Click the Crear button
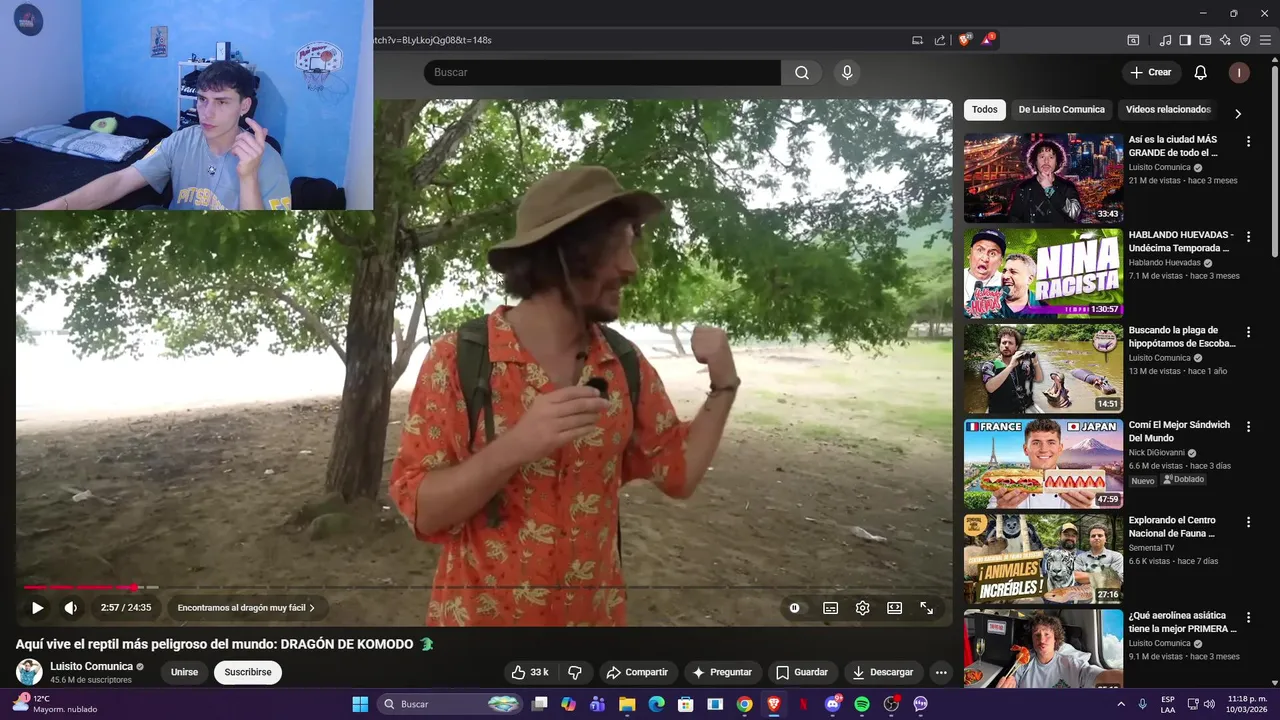The height and width of the screenshot is (720, 1280). tap(1150, 72)
